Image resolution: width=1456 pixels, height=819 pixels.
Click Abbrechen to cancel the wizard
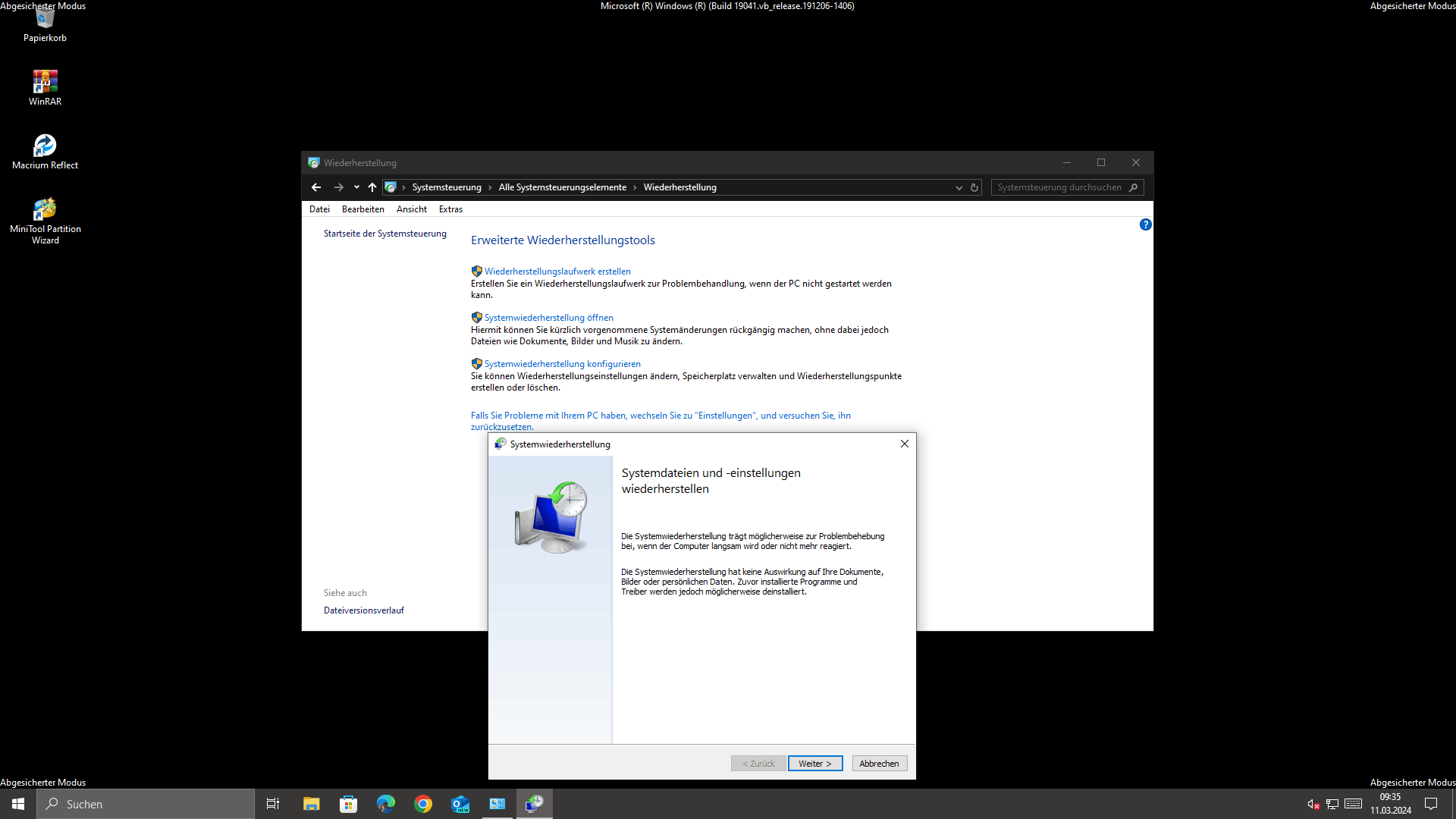(x=879, y=764)
